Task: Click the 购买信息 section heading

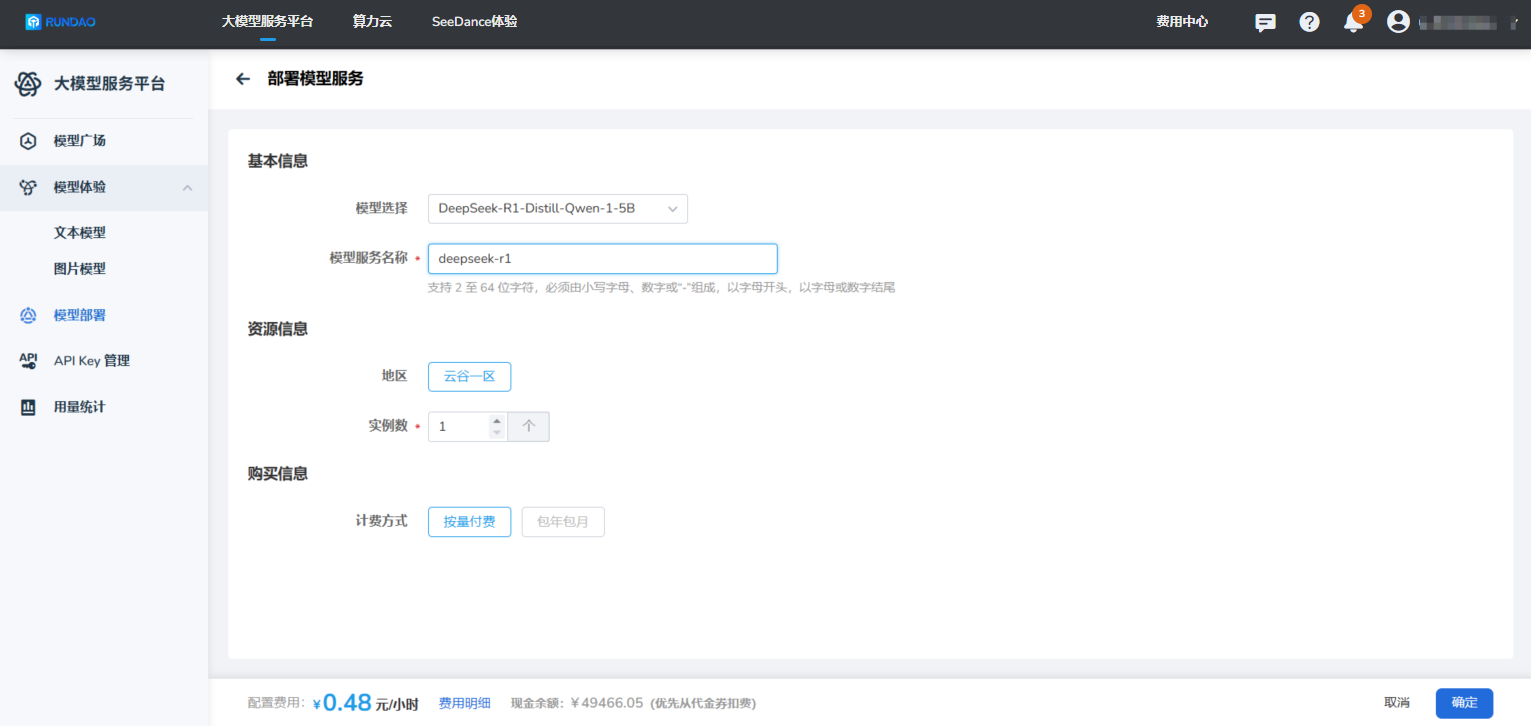Action: tap(278, 474)
